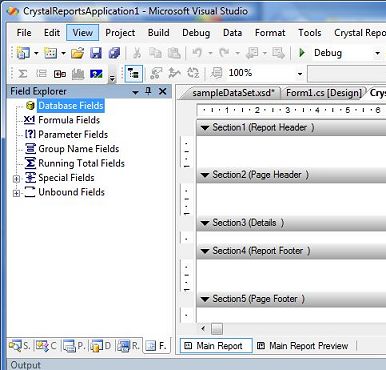Select the Main Report tab
Image resolution: width=386 pixels, height=370 pixels.
217,346
